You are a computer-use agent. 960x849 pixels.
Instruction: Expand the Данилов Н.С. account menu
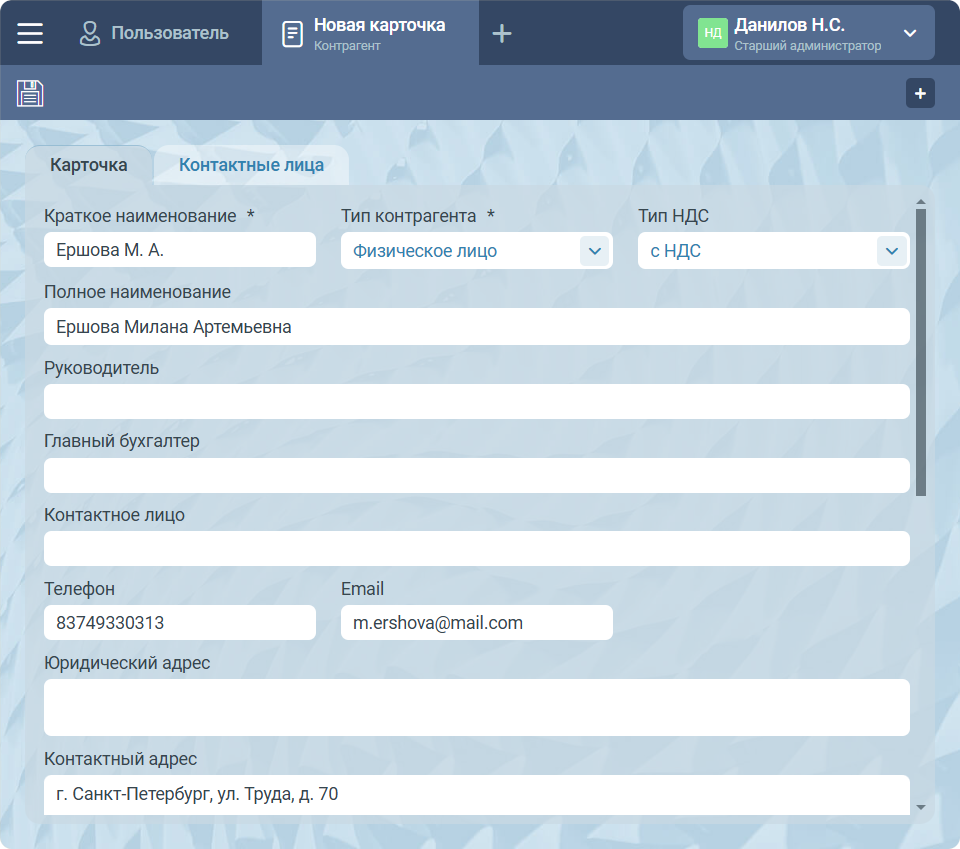click(x=909, y=33)
